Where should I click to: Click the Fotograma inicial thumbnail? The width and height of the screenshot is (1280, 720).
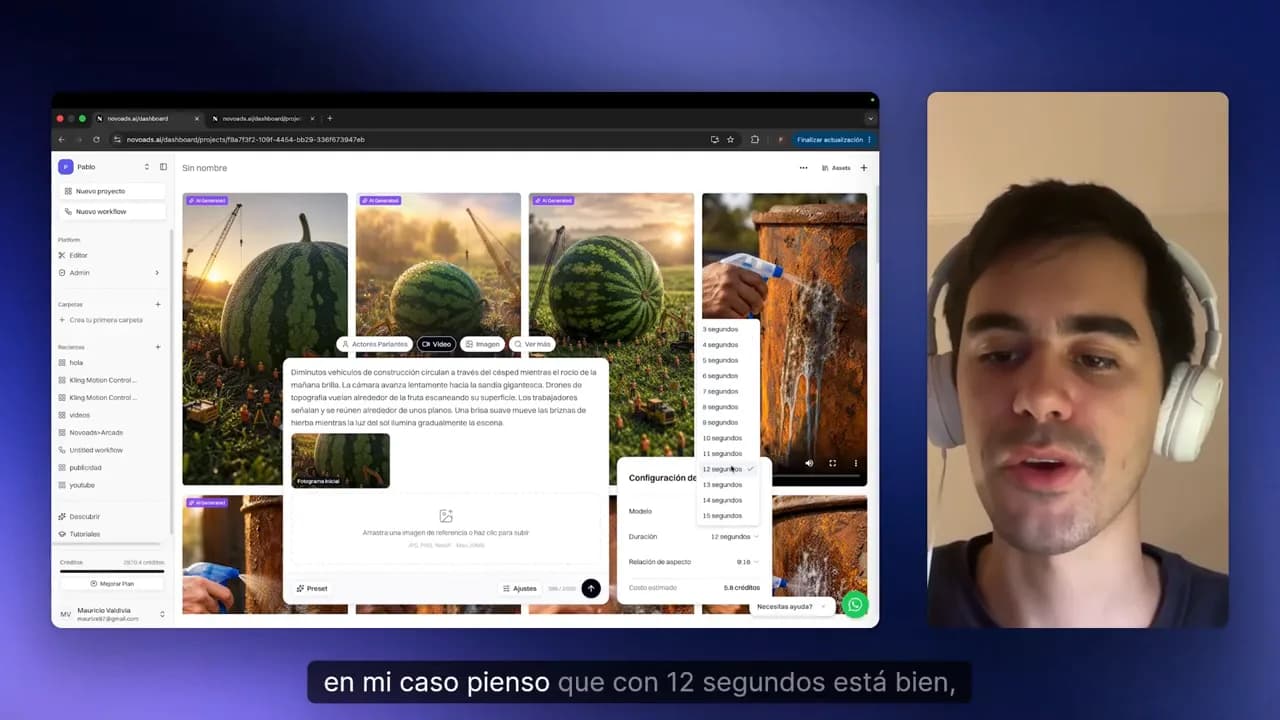tap(340, 460)
